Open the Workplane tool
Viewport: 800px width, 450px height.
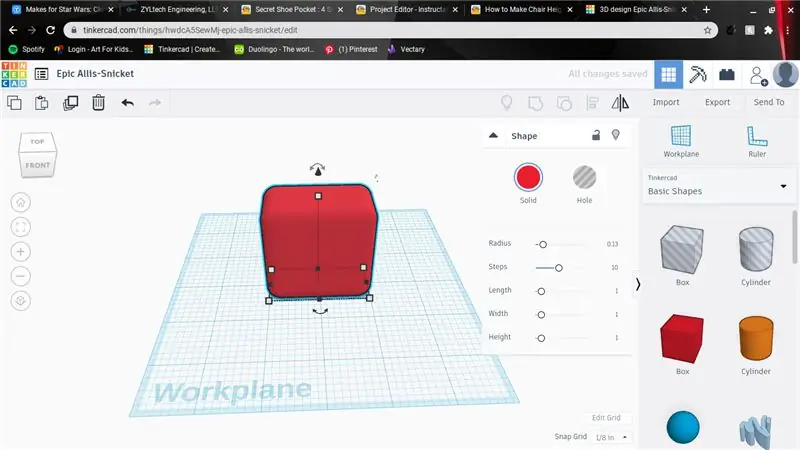coord(681,141)
